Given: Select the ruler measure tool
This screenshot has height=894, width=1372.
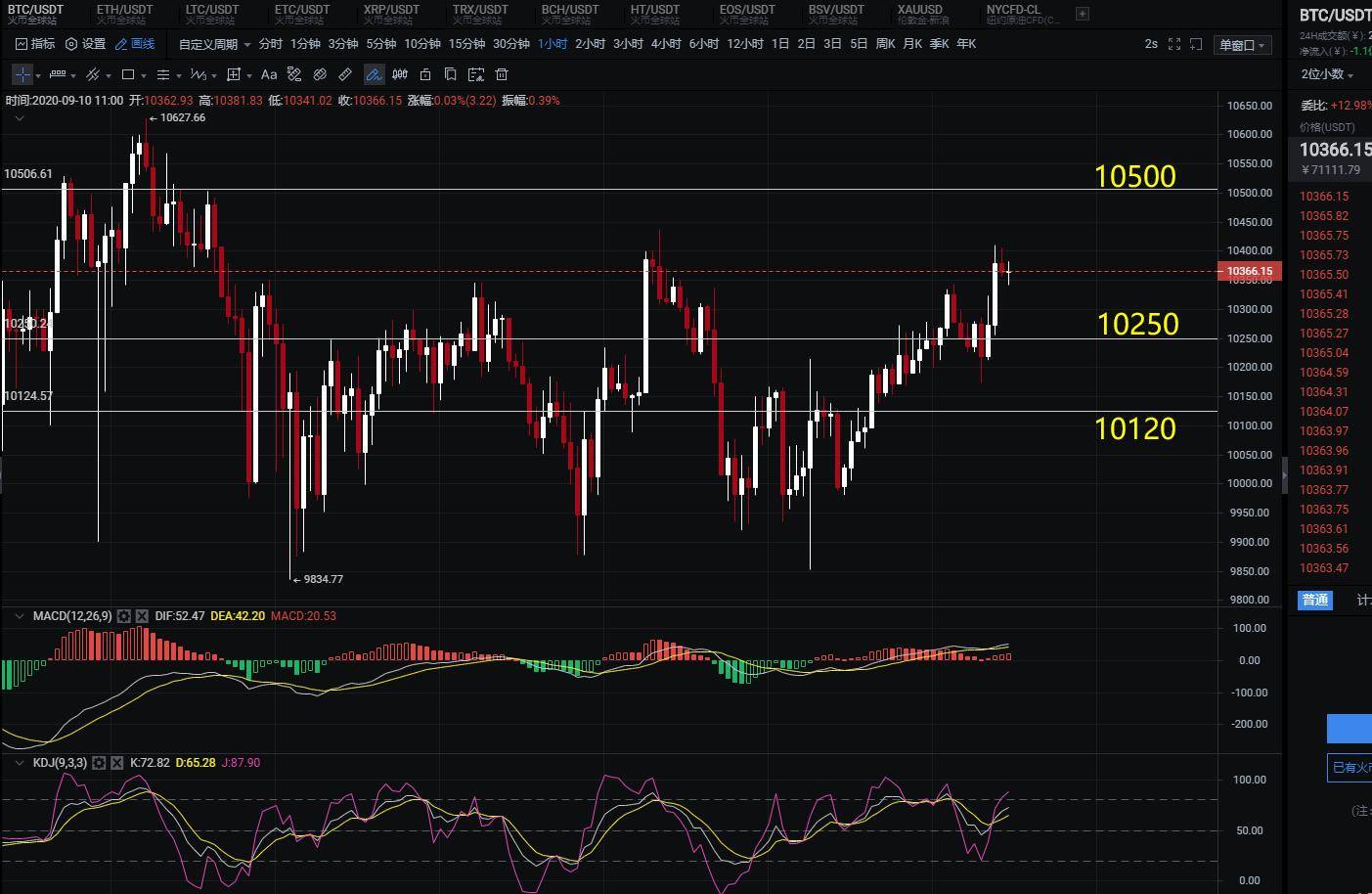Looking at the screenshot, I should 345,74.
